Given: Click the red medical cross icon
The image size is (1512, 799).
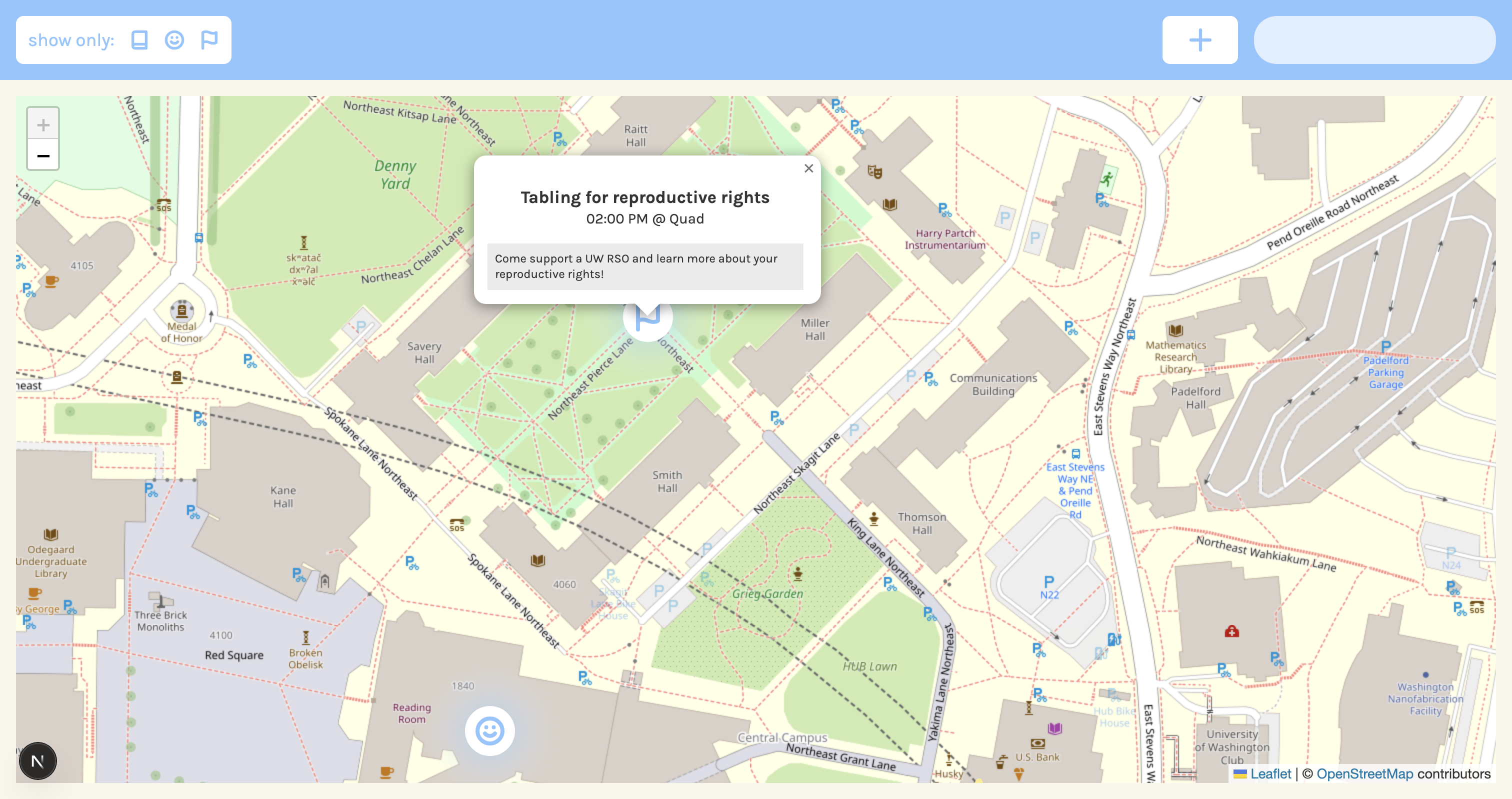Looking at the screenshot, I should 1231,631.
